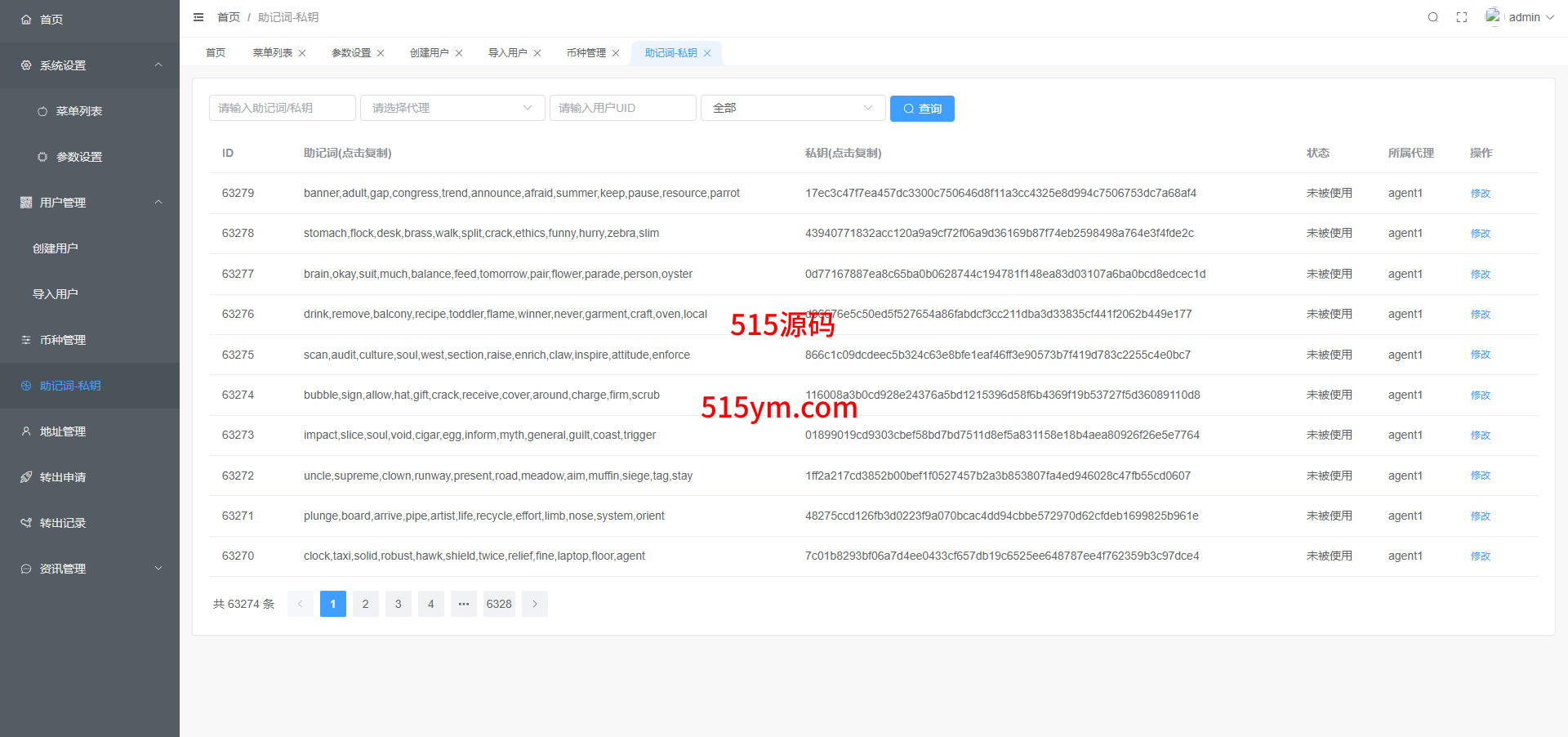Click next page arrow in pagination
Viewport: 1568px width, 737px height.
(x=535, y=604)
